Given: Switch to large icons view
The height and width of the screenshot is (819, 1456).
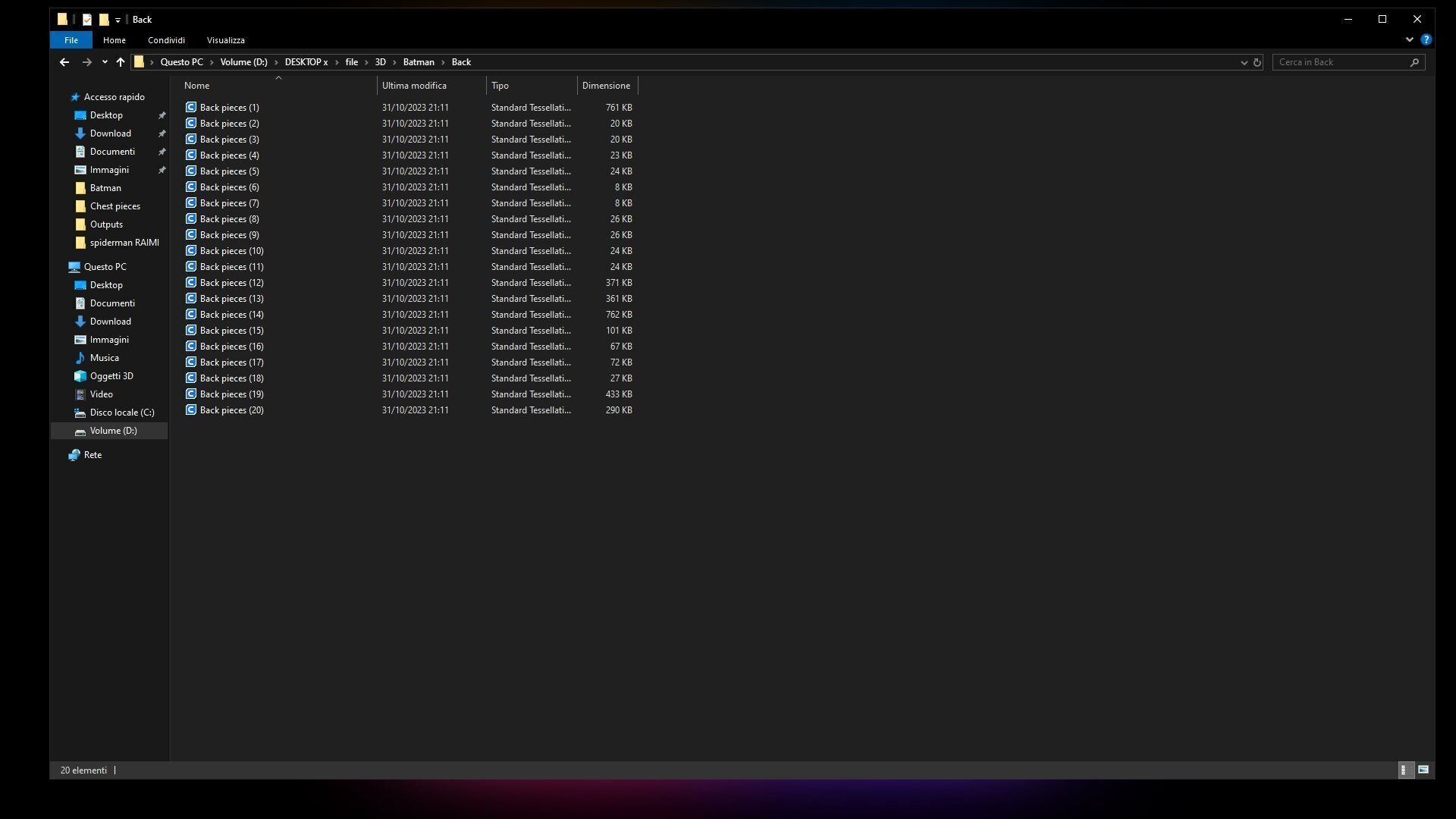Looking at the screenshot, I should pyautogui.click(x=1423, y=770).
